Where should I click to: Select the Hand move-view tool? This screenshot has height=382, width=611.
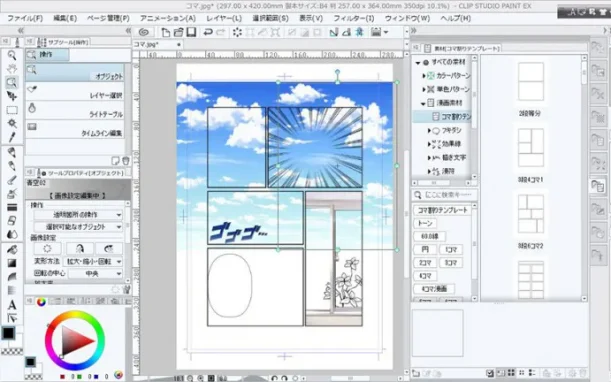click(x=12, y=69)
